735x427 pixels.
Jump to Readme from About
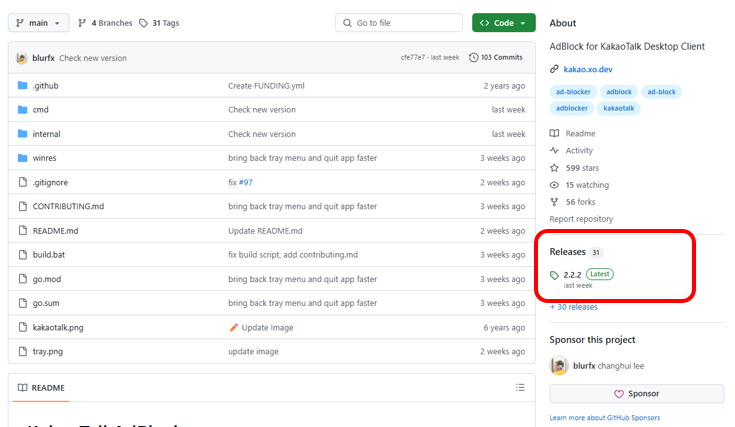coord(580,134)
